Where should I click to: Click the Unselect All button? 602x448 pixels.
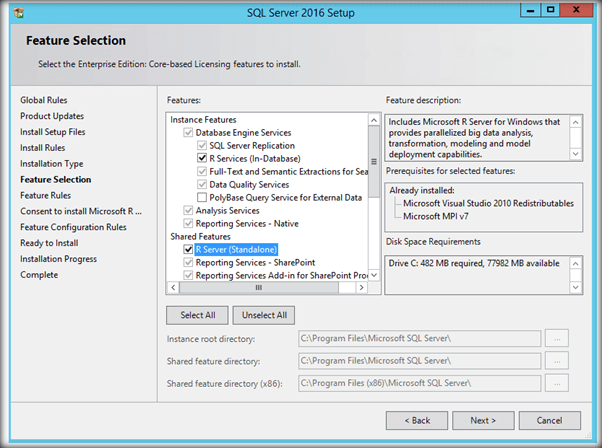pyautogui.click(x=264, y=315)
